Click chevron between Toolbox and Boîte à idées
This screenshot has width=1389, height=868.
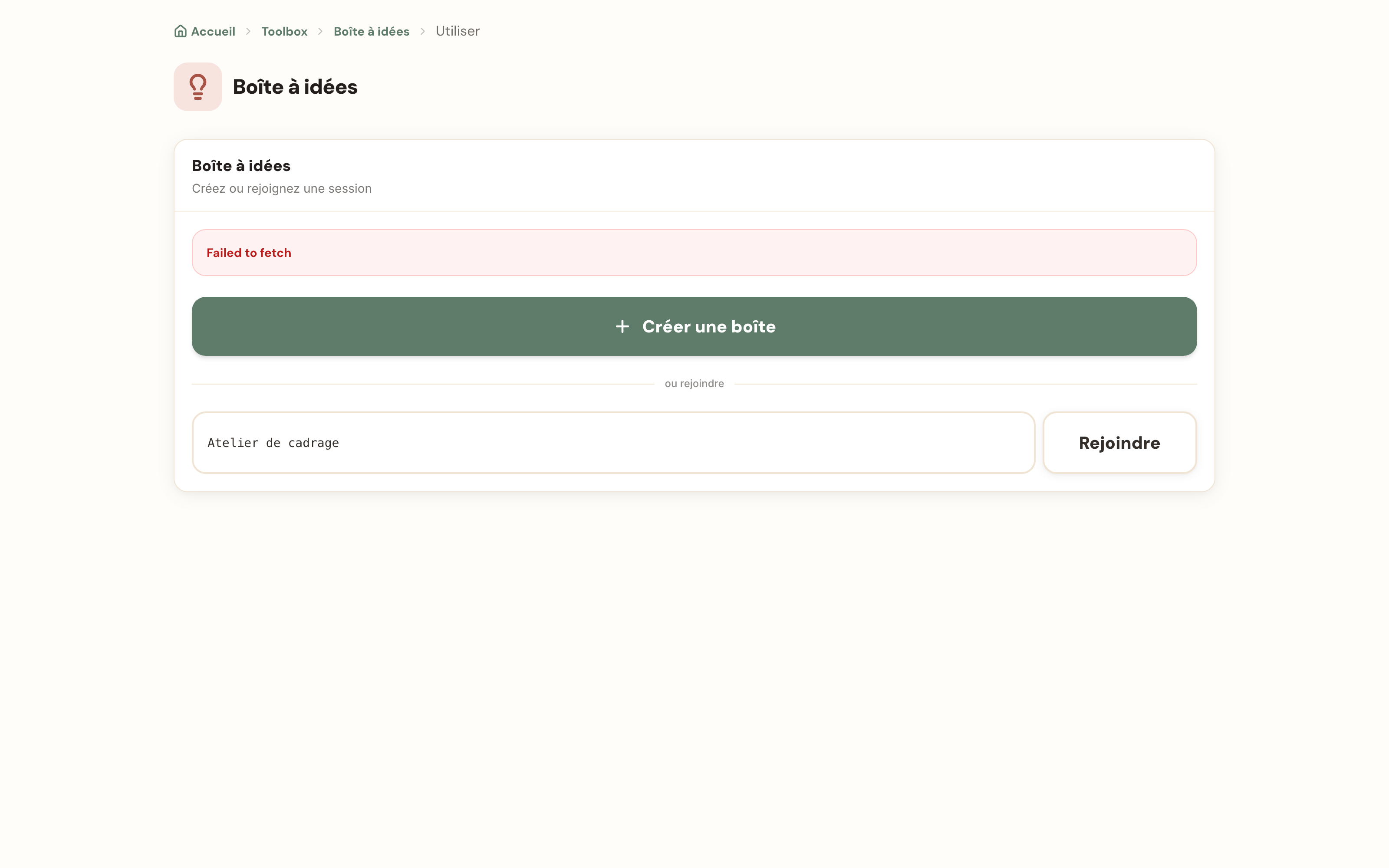click(321, 32)
